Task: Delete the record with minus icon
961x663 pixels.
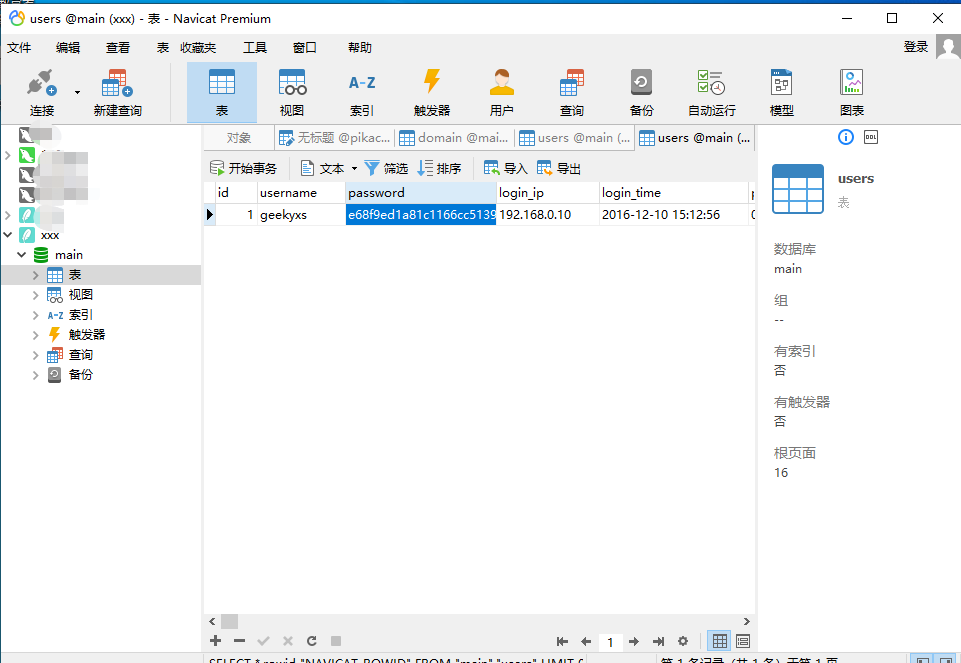Action: [240, 641]
